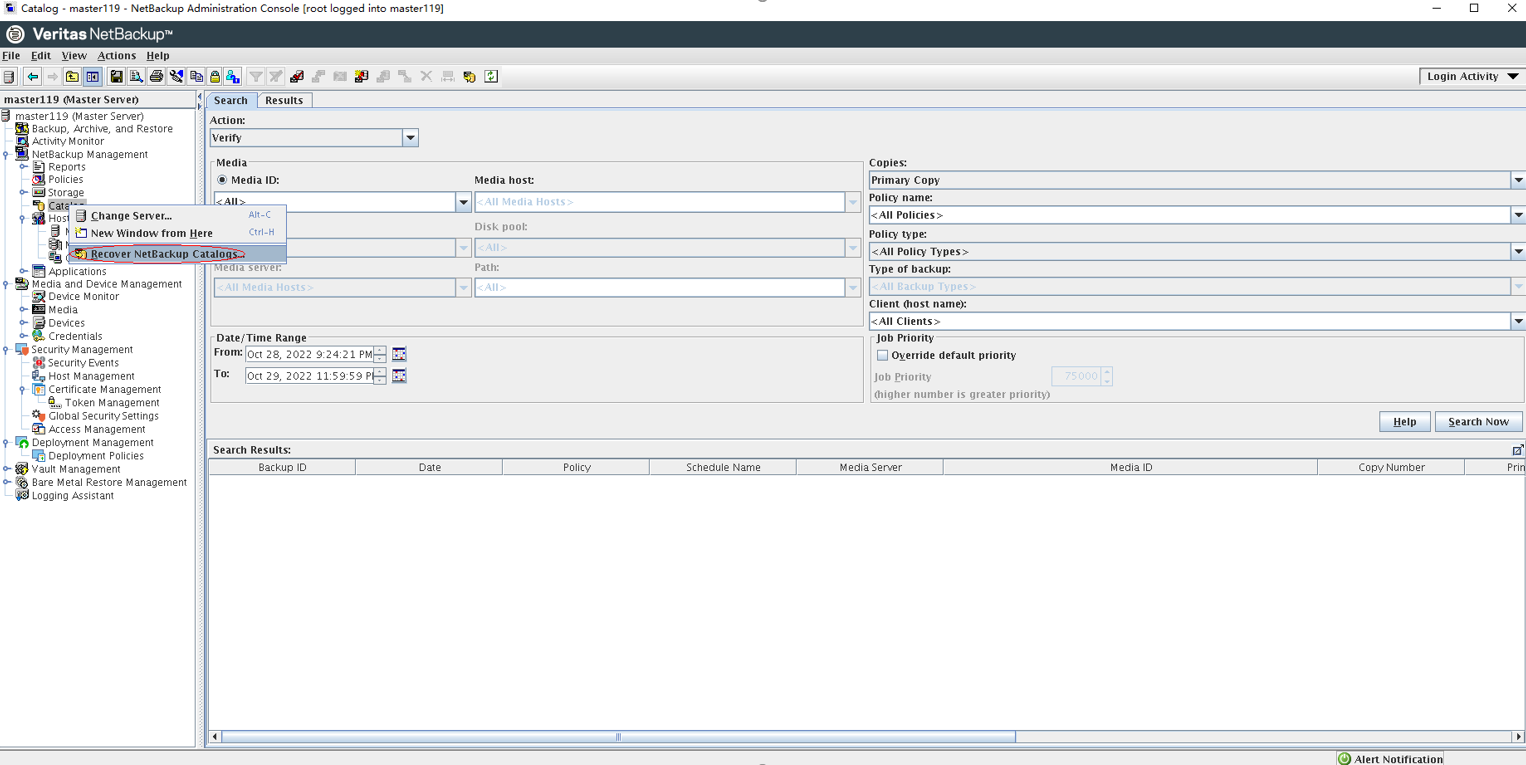Click the Help button

(1404, 421)
